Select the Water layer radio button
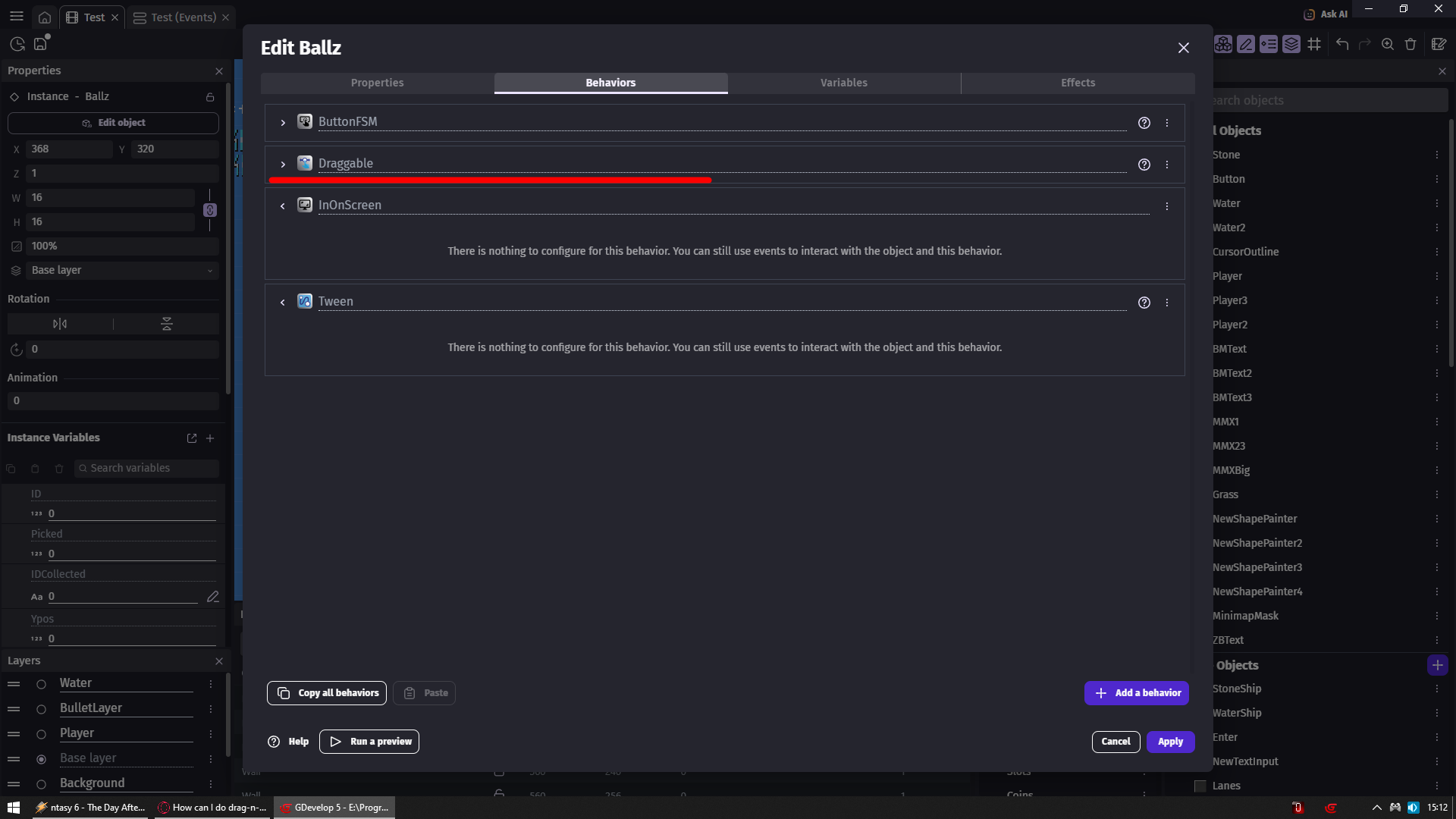The image size is (1456, 819). click(x=42, y=684)
